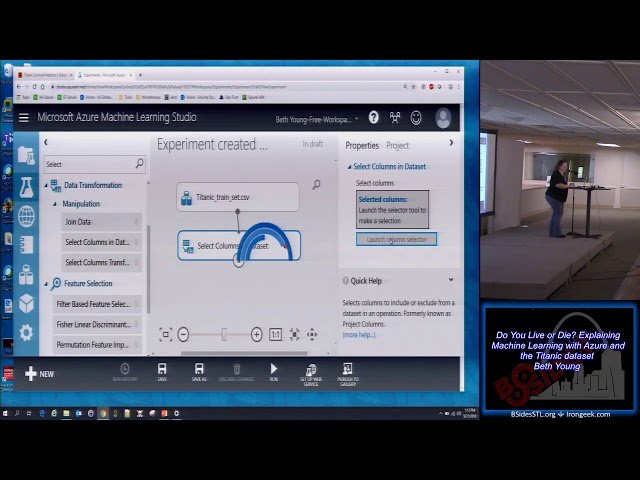Select the Properties tab
Image resolution: width=640 pixels, height=480 pixels.
pos(362,146)
